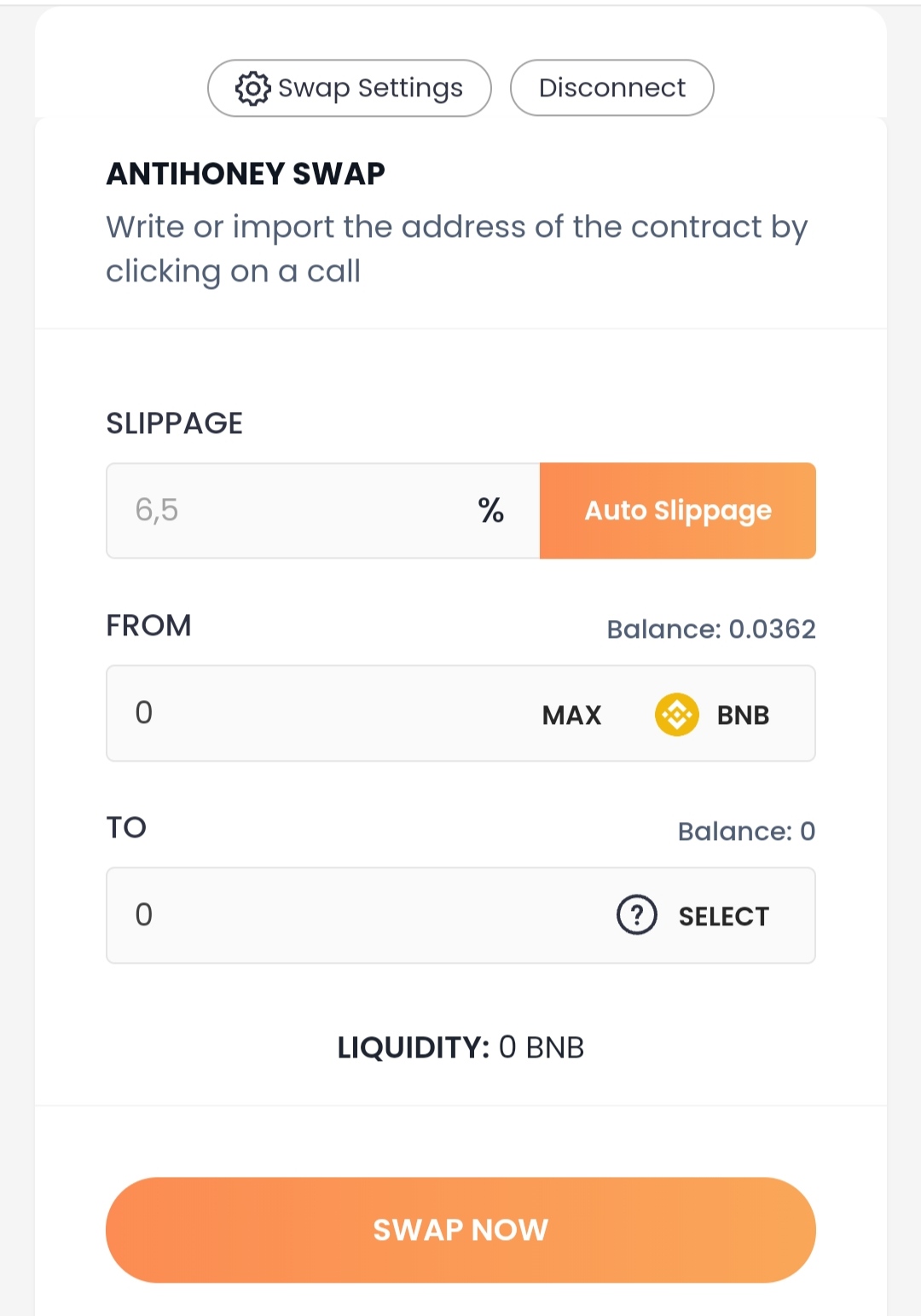Viewport: 921px width, 1316px height.
Task: Click the FROM amount input field
Action: (316, 713)
